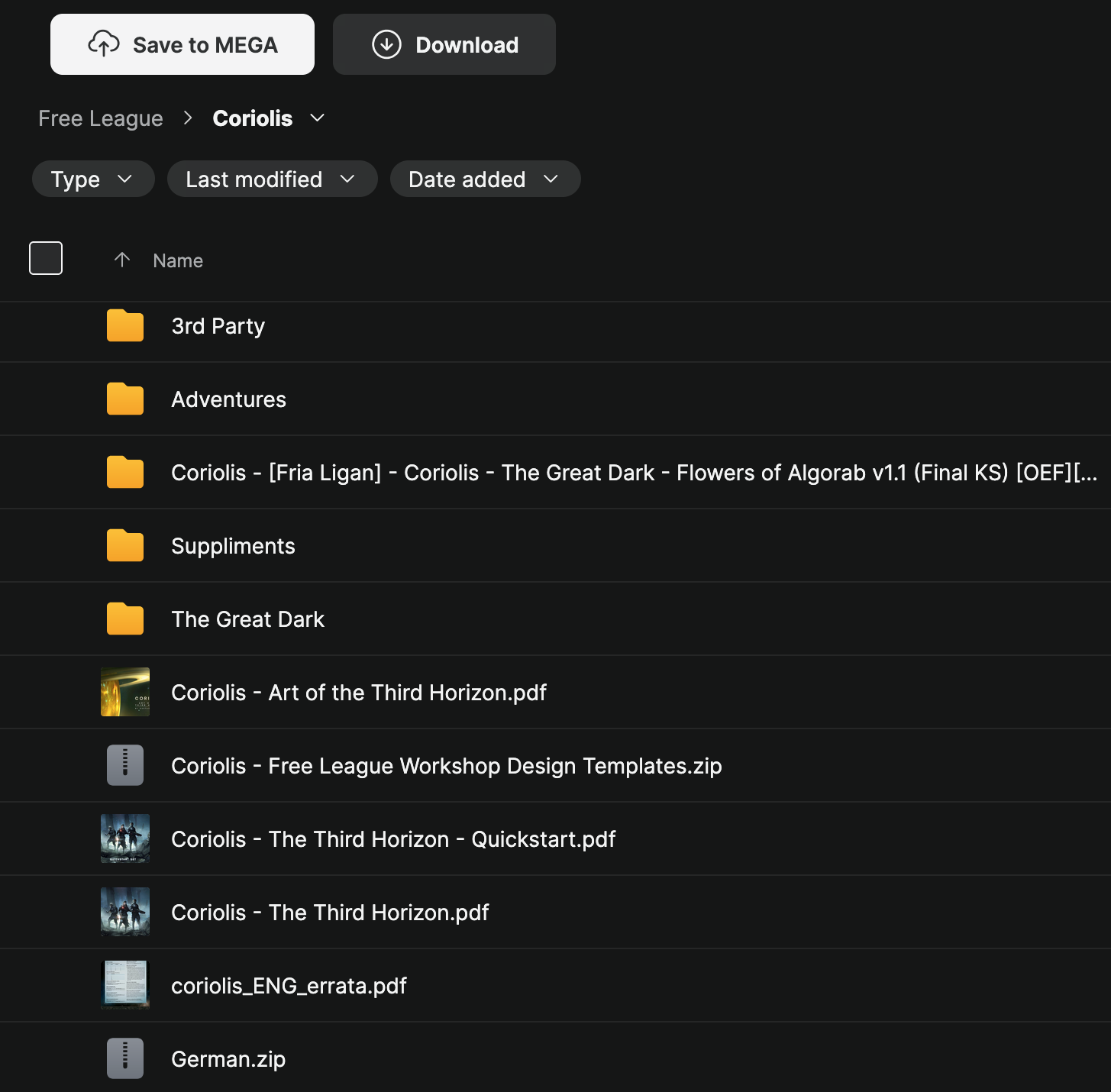The width and height of the screenshot is (1111, 1092).
Task: Click Art of the Third Horizon thumbnail
Action: 125,692
